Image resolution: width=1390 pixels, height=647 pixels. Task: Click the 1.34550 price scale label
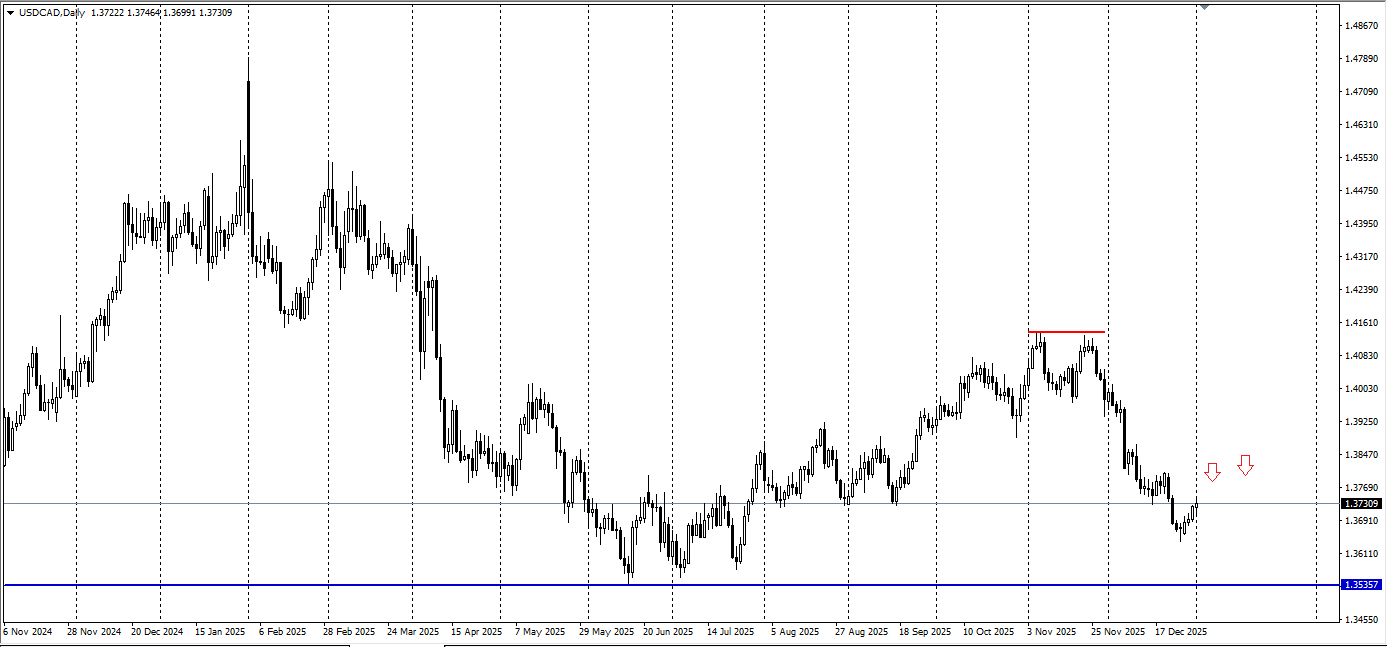[1361, 620]
